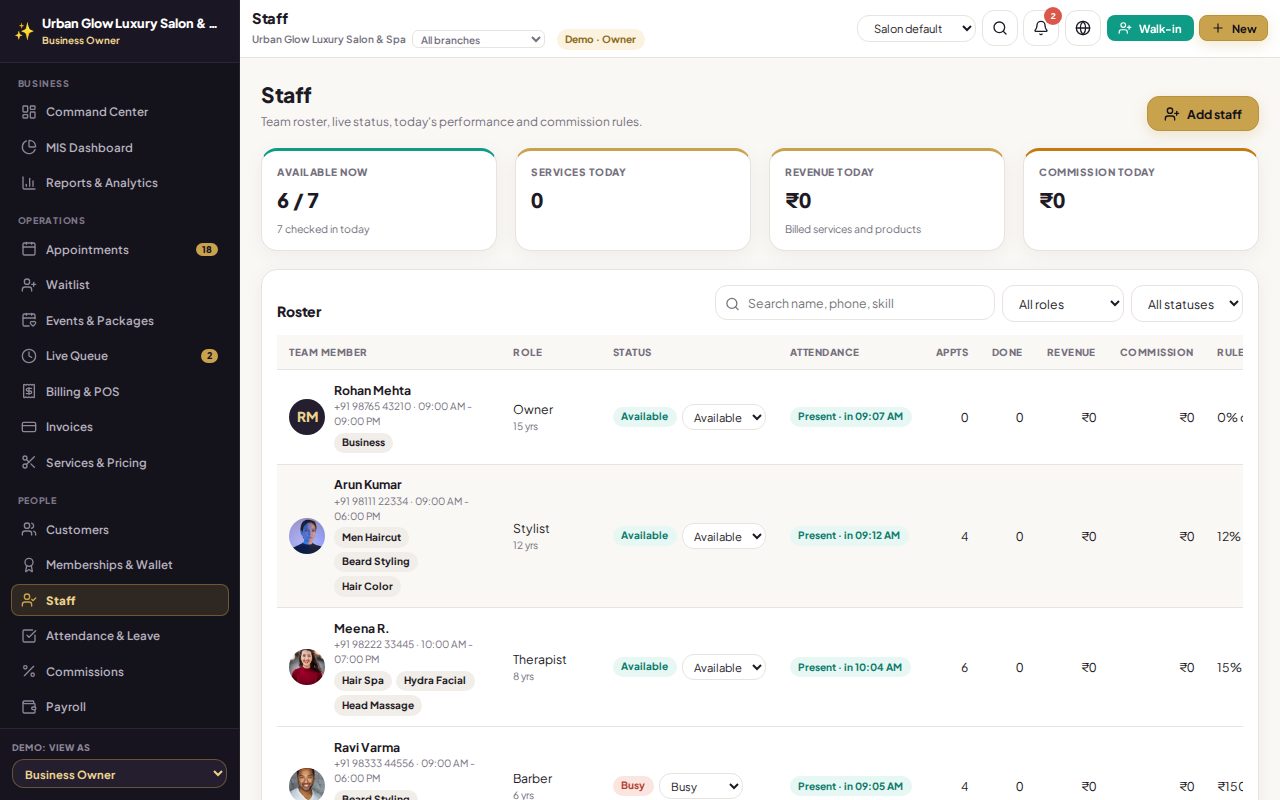
Task: Click the Beard Styling tag for Arun
Action: pos(376,562)
